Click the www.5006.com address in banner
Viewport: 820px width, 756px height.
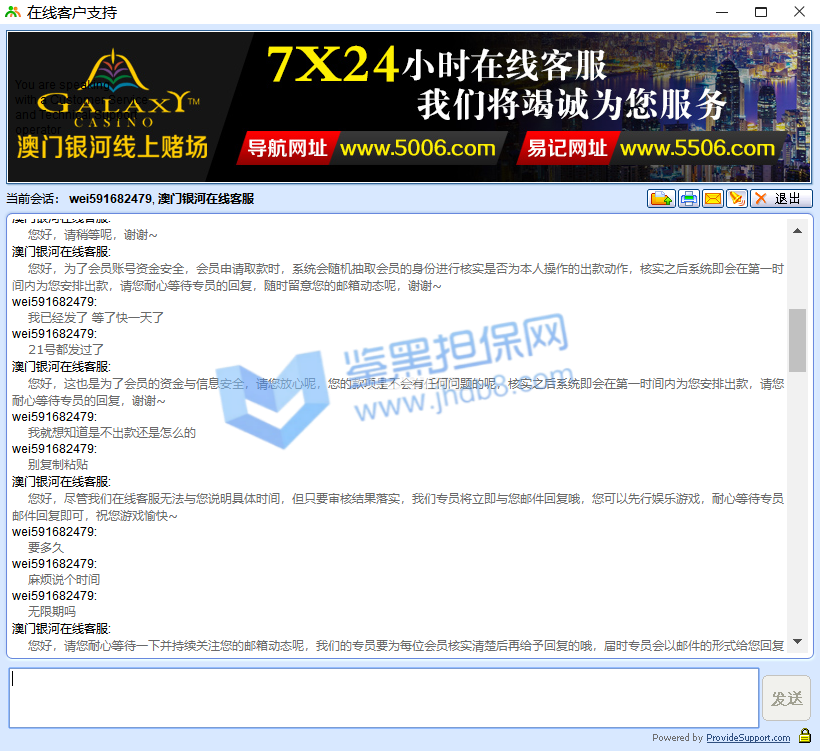[x=416, y=149]
